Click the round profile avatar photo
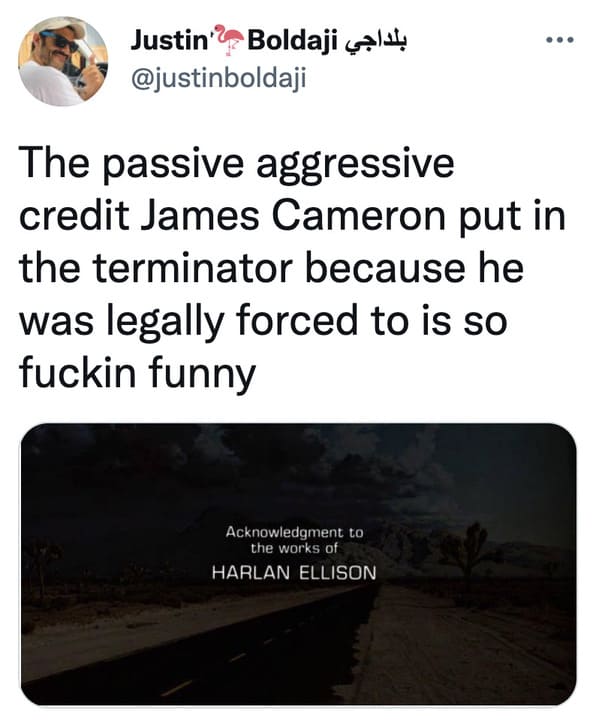 (x=63, y=61)
